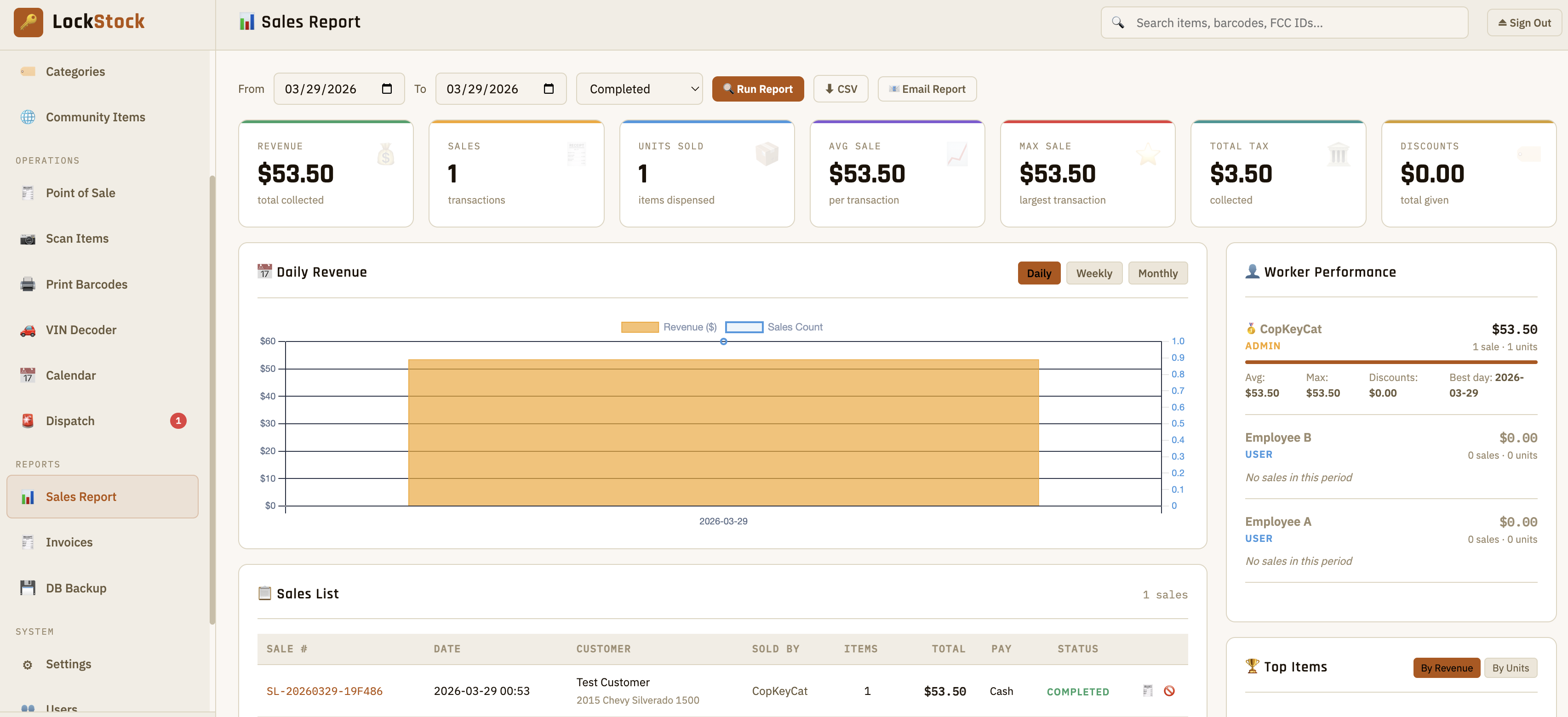Switch revenue chart to Weekly view
This screenshot has width=1568, height=717.
(x=1094, y=273)
